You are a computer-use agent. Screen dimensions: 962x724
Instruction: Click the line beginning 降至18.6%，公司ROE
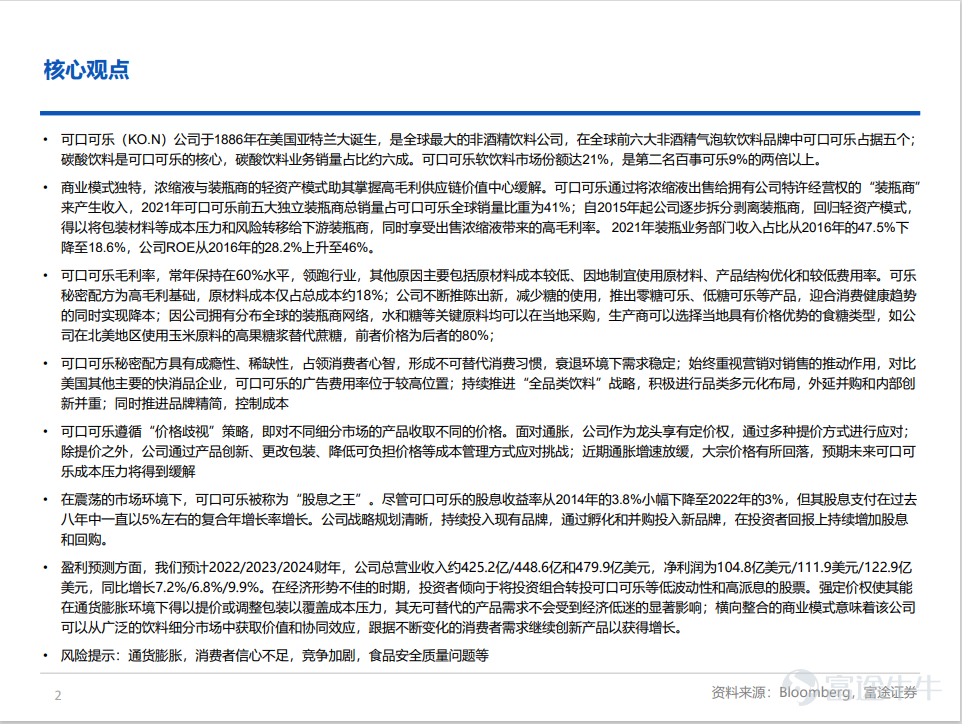[x=218, y=248]
